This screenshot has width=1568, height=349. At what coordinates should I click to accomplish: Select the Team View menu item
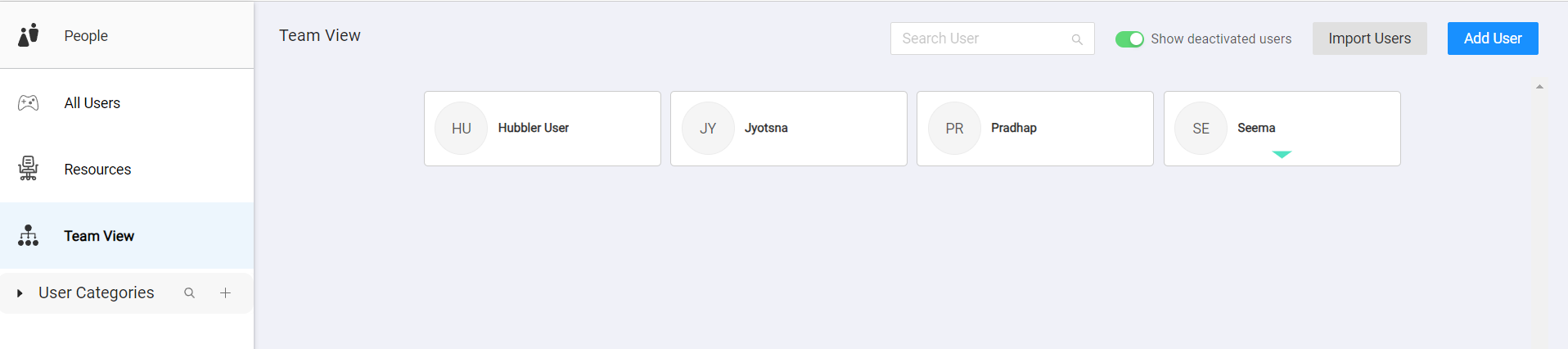[x=99, y=236]
